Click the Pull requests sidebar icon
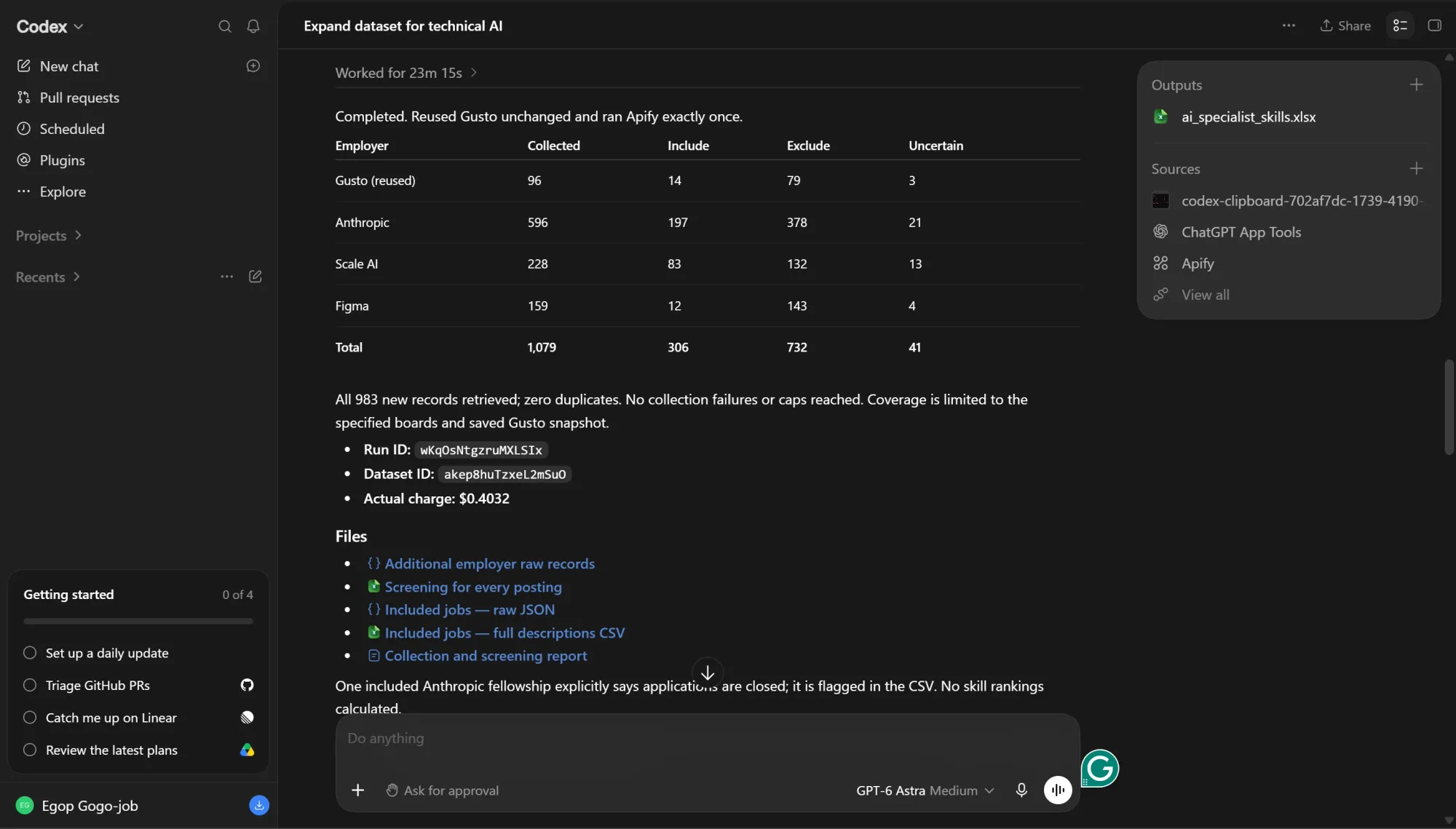The image size is (1456, 829). [24, 98]
